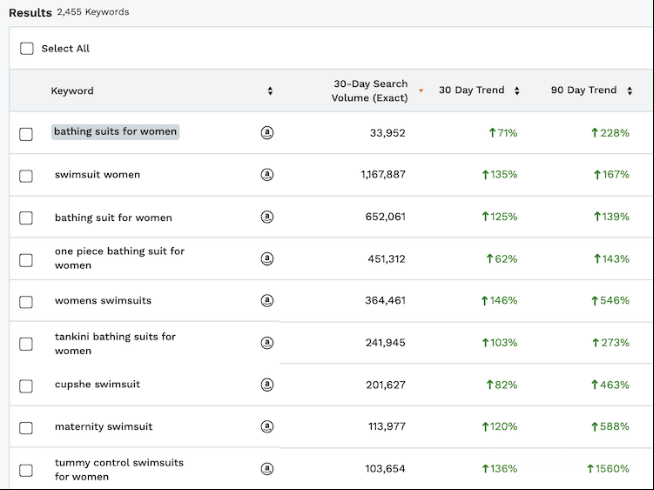Image resolution: width=654 pixels, height=490 pixels.
Task: Open Amazon icon for one piece bathing suit
Action: click(267, 259)
